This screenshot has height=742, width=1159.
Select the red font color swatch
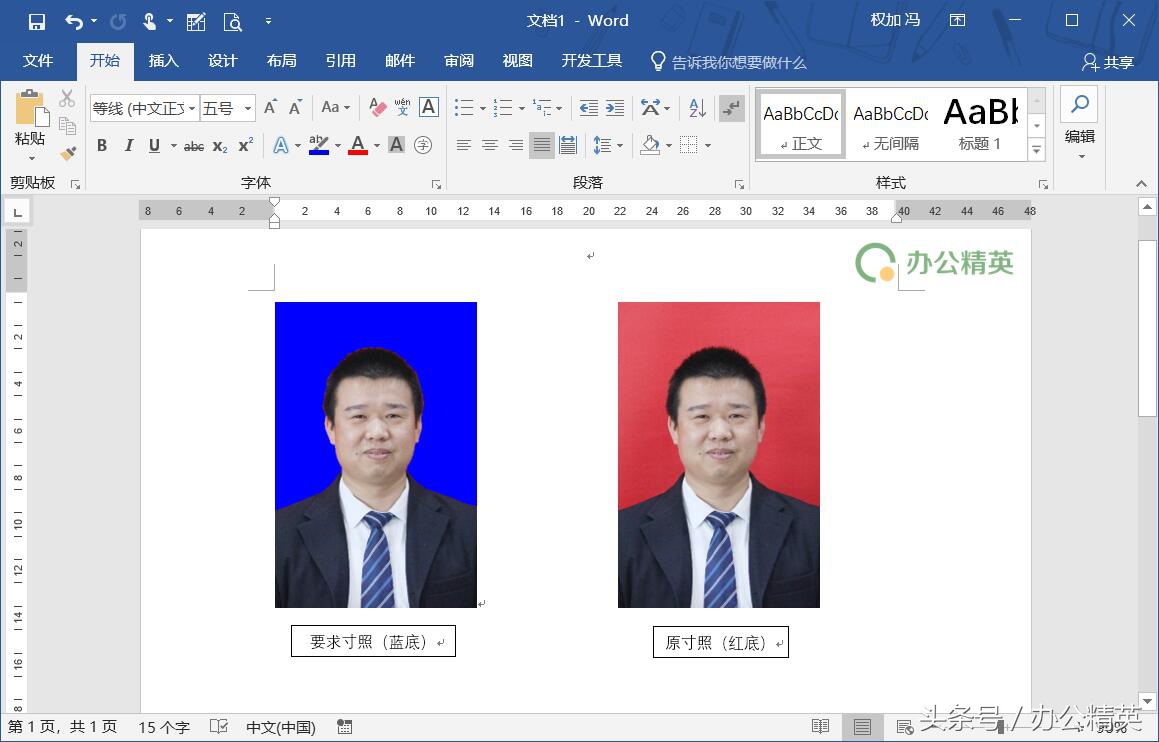click(357, 145)
